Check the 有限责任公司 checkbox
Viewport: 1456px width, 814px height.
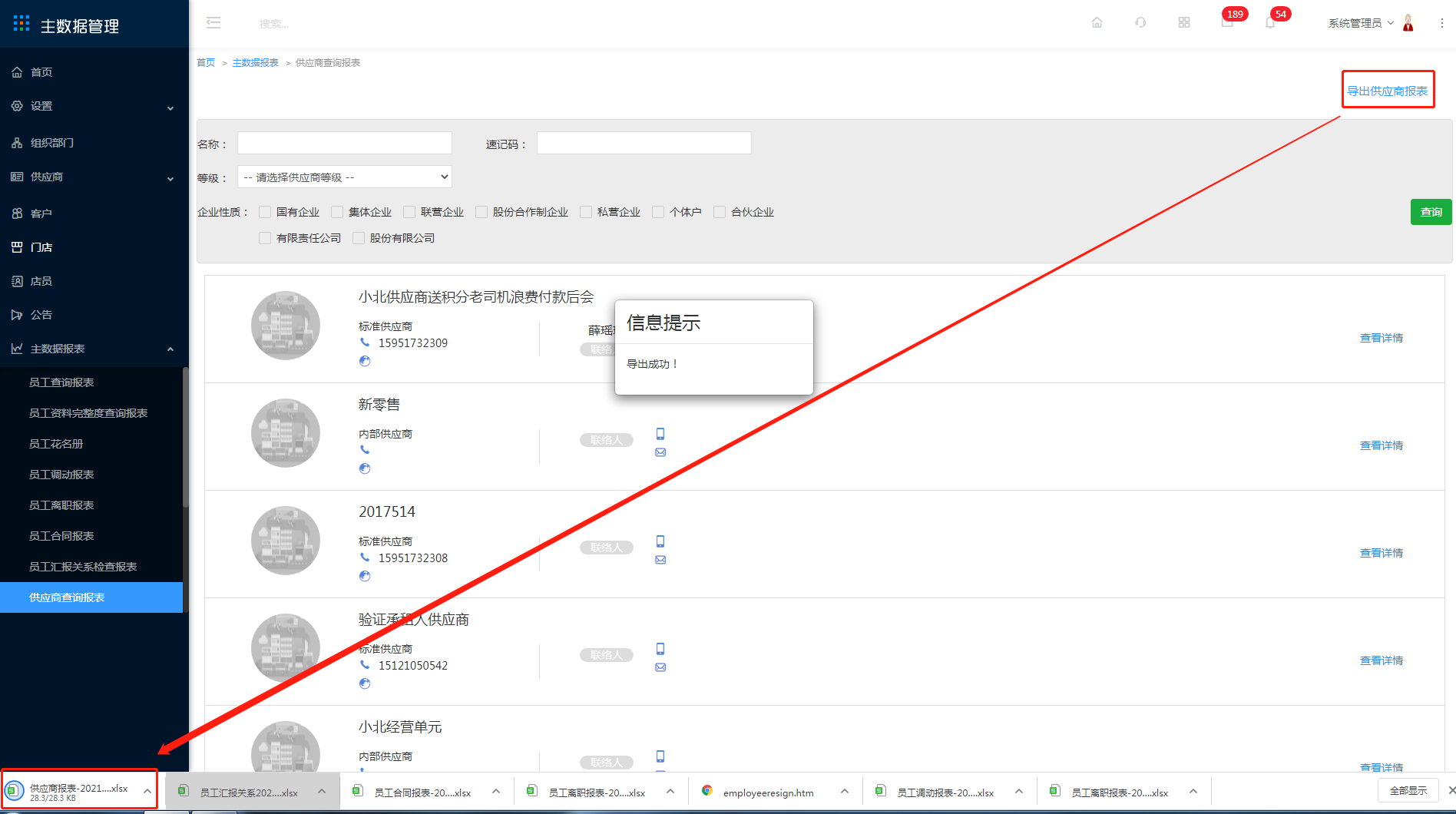point(265,238)
